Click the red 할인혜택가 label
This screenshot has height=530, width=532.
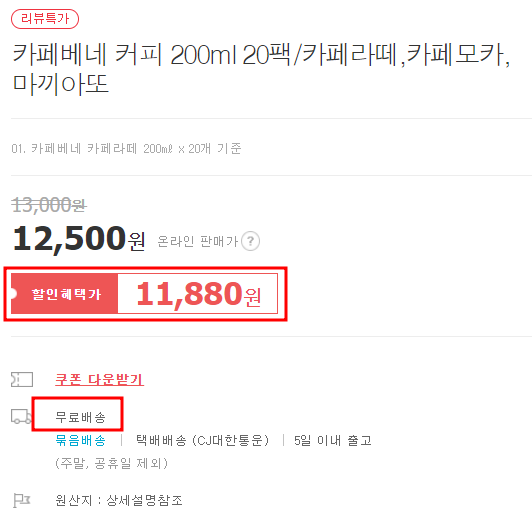[x=64, y=294]
